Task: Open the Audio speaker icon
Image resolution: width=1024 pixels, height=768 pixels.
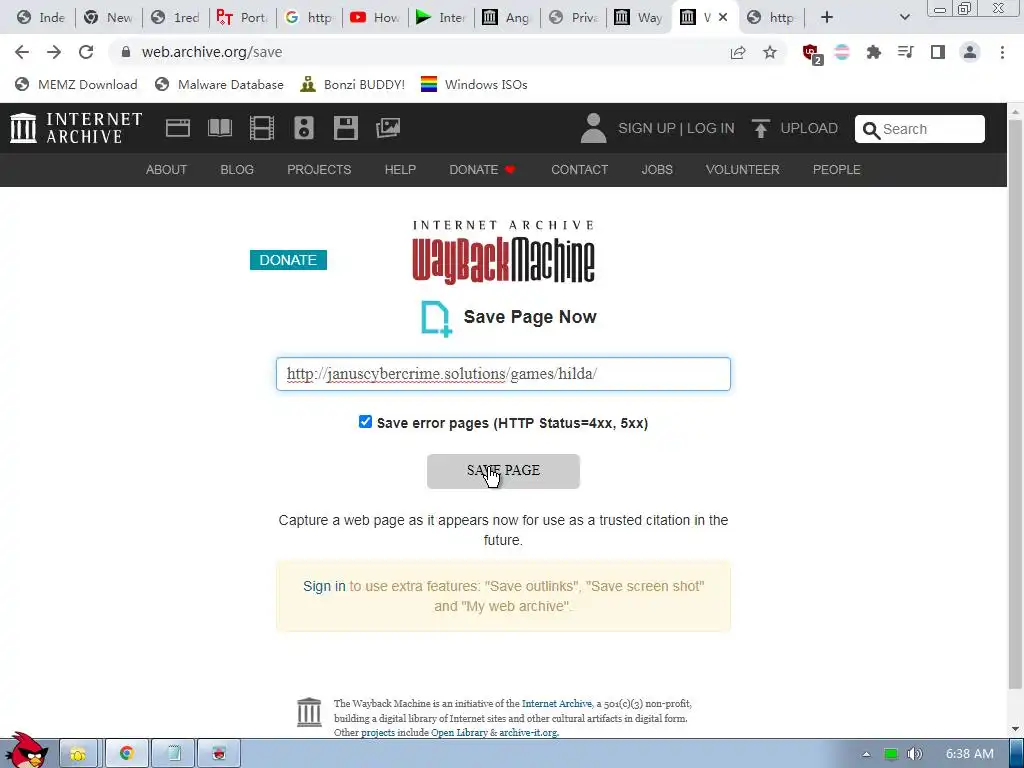Action: pos(304,128)
